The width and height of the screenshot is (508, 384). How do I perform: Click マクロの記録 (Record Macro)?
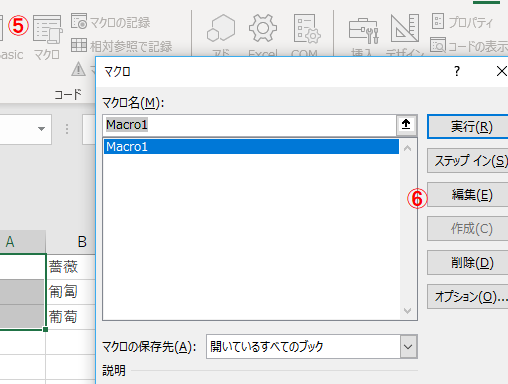click(x=111, y=22)
